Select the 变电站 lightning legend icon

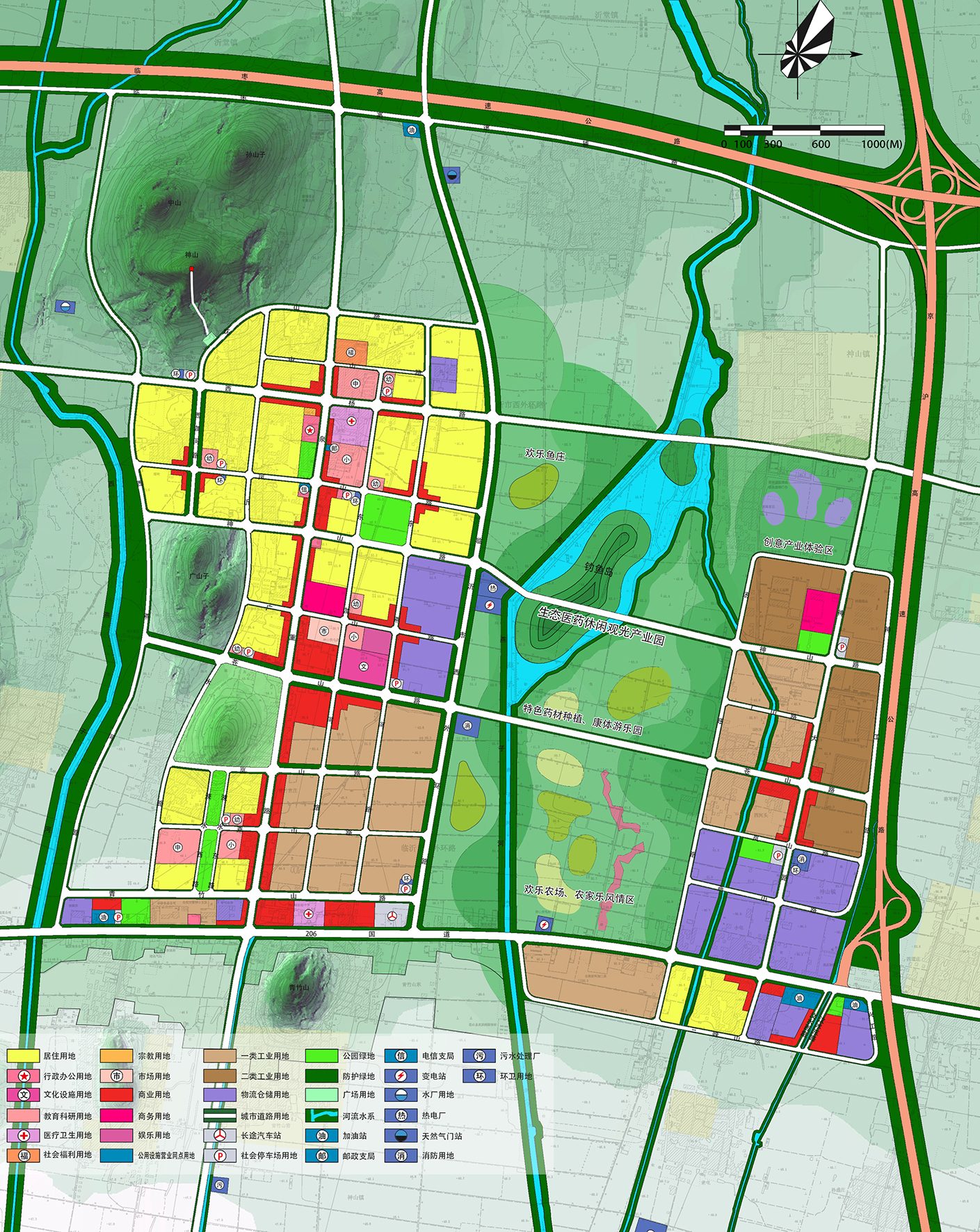coord(401,1076)
